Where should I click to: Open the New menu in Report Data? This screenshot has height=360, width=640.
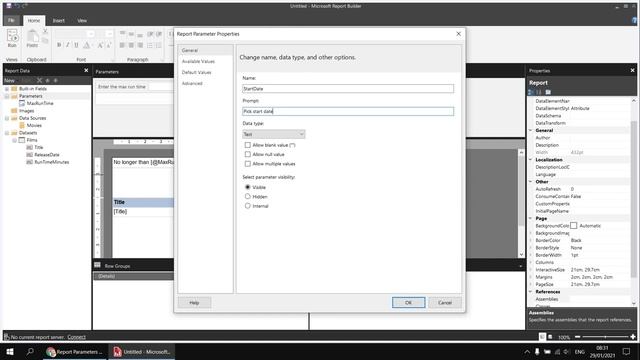click(x=10, y=80)
